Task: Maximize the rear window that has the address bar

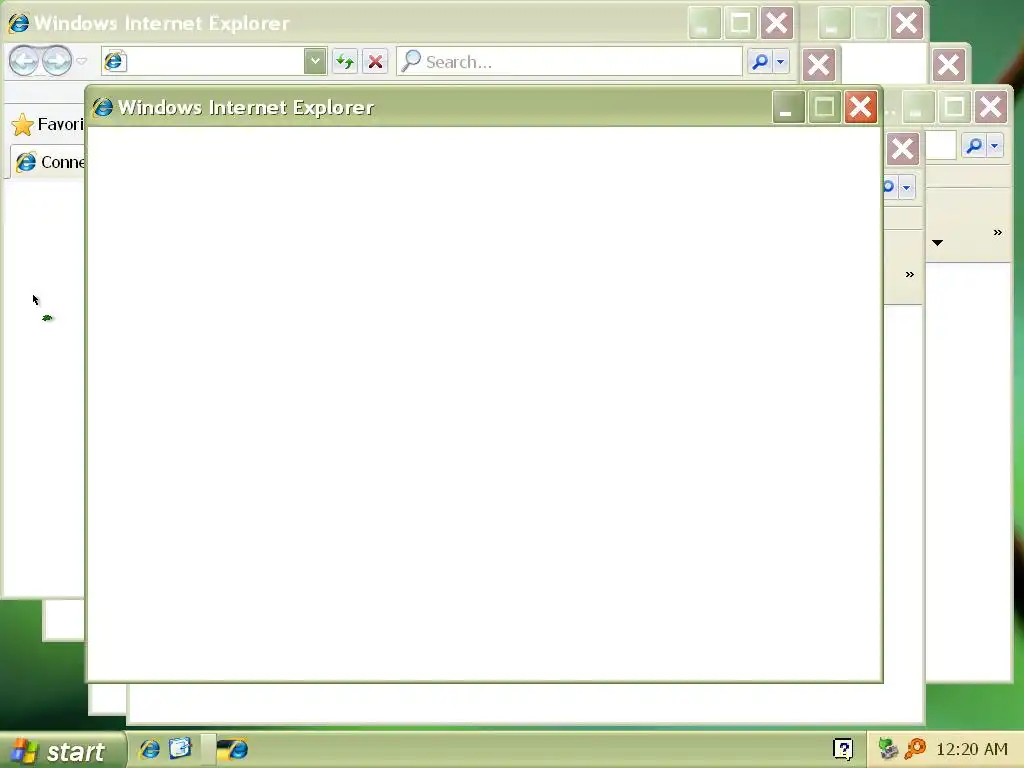Action: pyautogui.click(x=741, y=24)
